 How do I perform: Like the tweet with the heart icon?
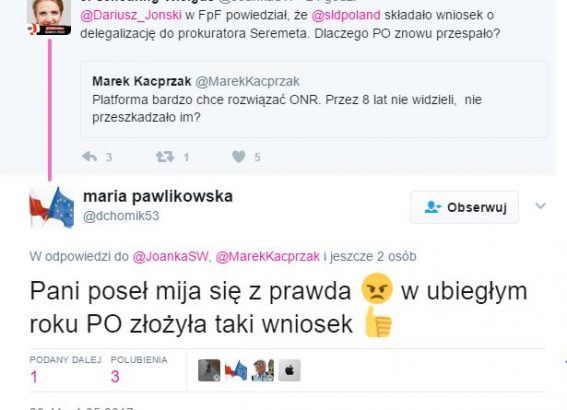[239, 157]
